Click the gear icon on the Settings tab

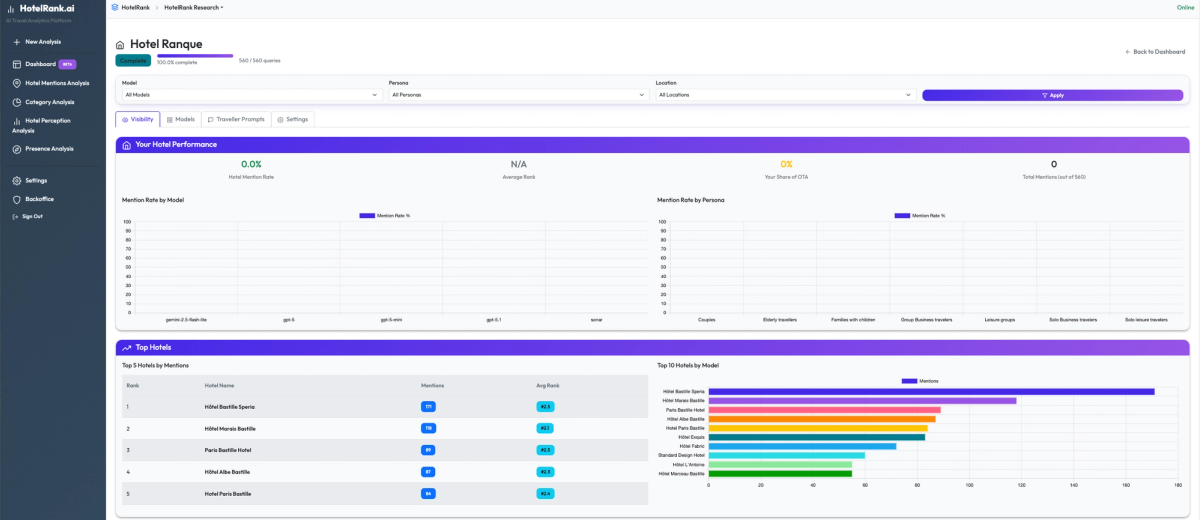coord(280,119)
